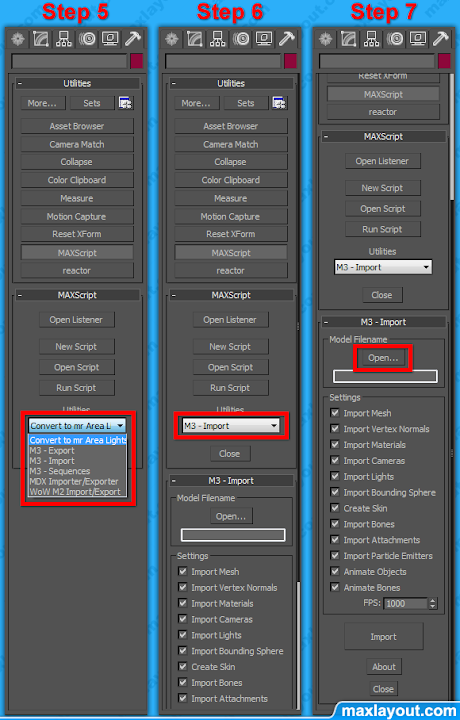Click Open... button in Step 7

[383, 357]
